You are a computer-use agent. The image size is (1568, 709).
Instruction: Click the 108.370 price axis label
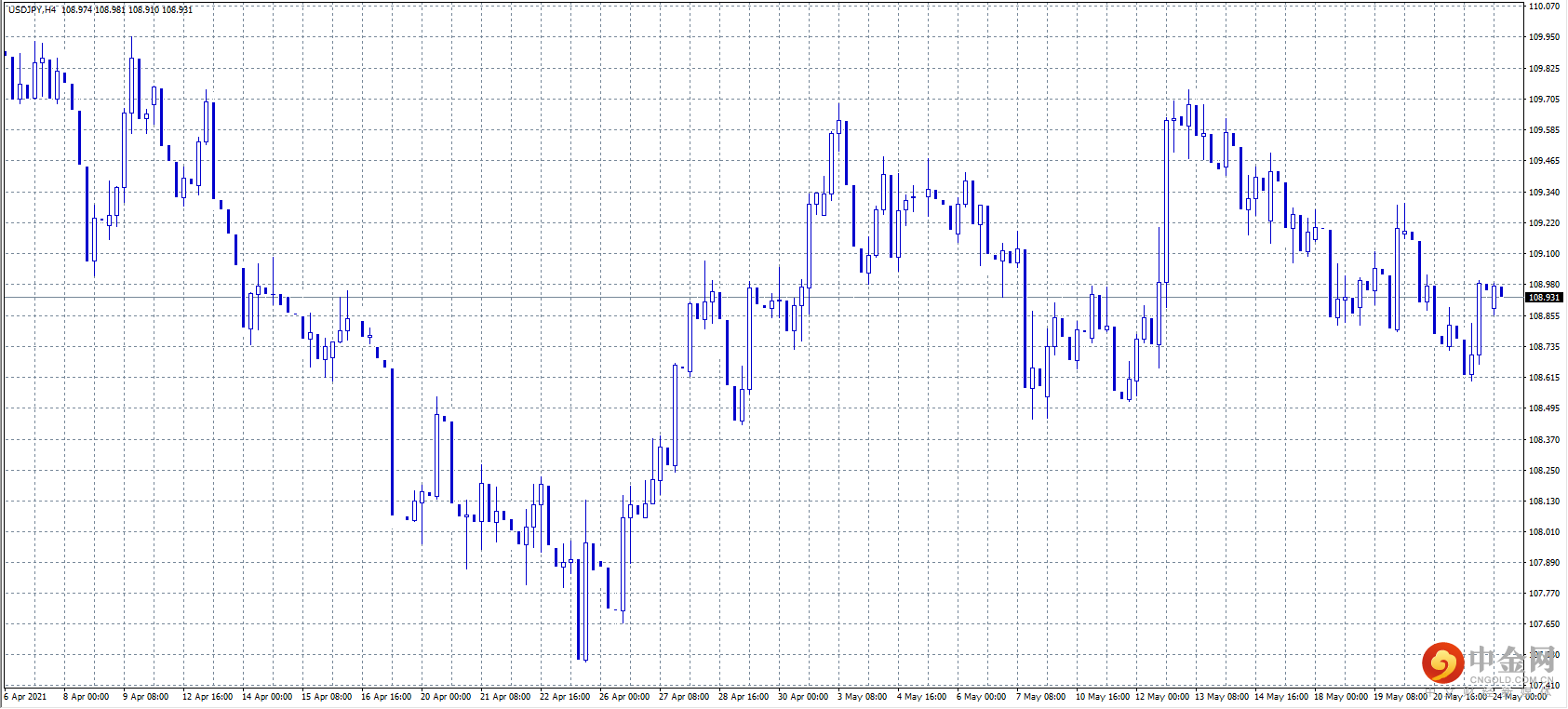[1545, 440]
